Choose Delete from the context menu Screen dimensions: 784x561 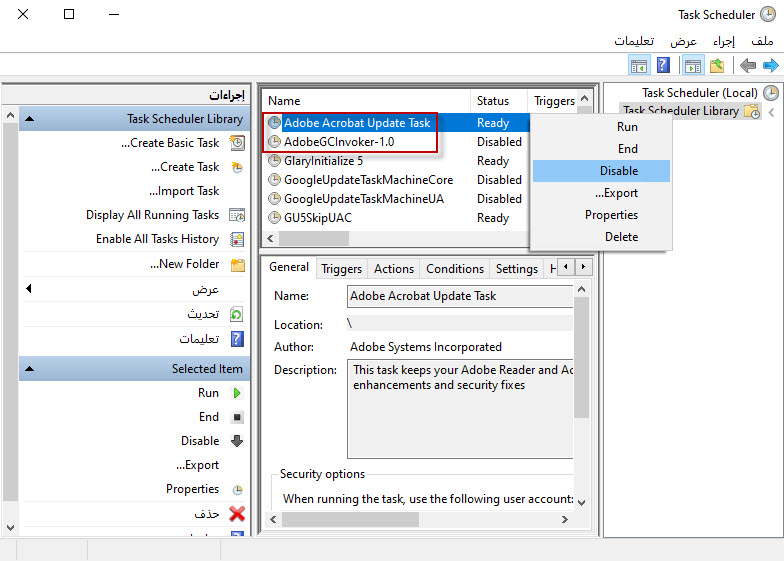coord(601,237)
